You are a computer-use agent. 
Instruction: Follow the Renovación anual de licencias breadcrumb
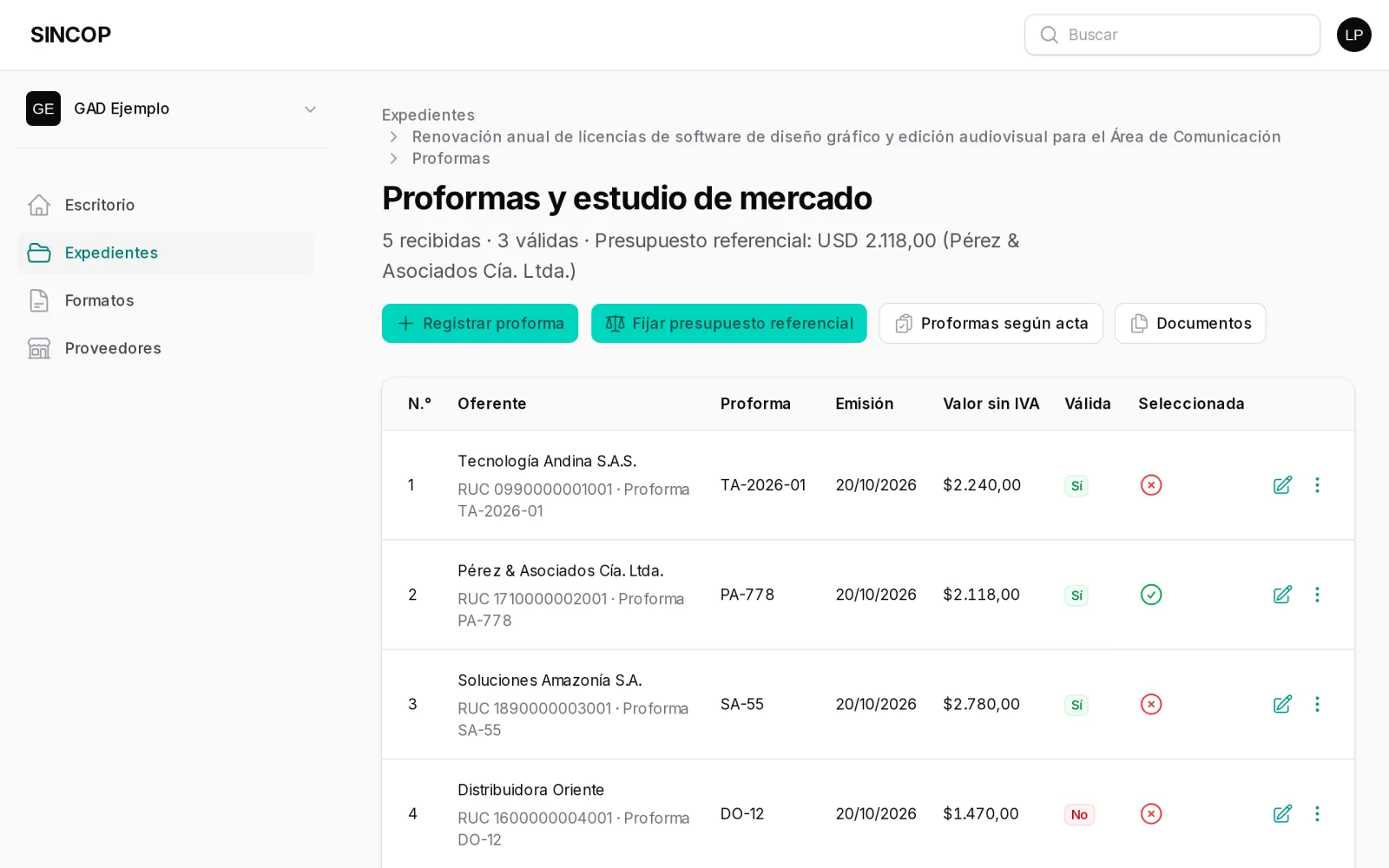tap(846, 136)
